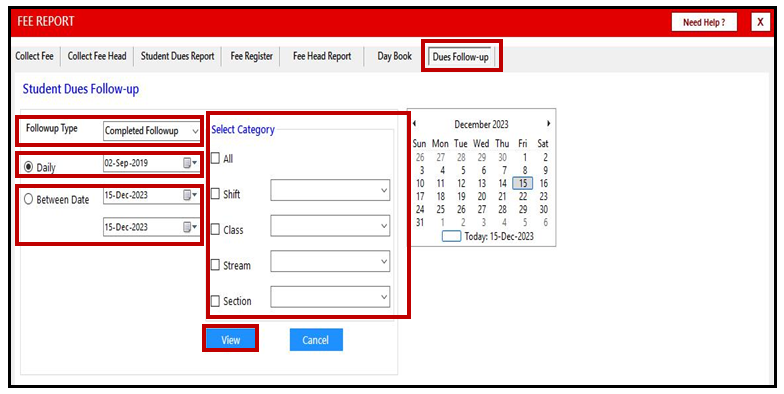784x394 pixels.
Task: Open the Fee Head Report tab
Action: point(322,56)
